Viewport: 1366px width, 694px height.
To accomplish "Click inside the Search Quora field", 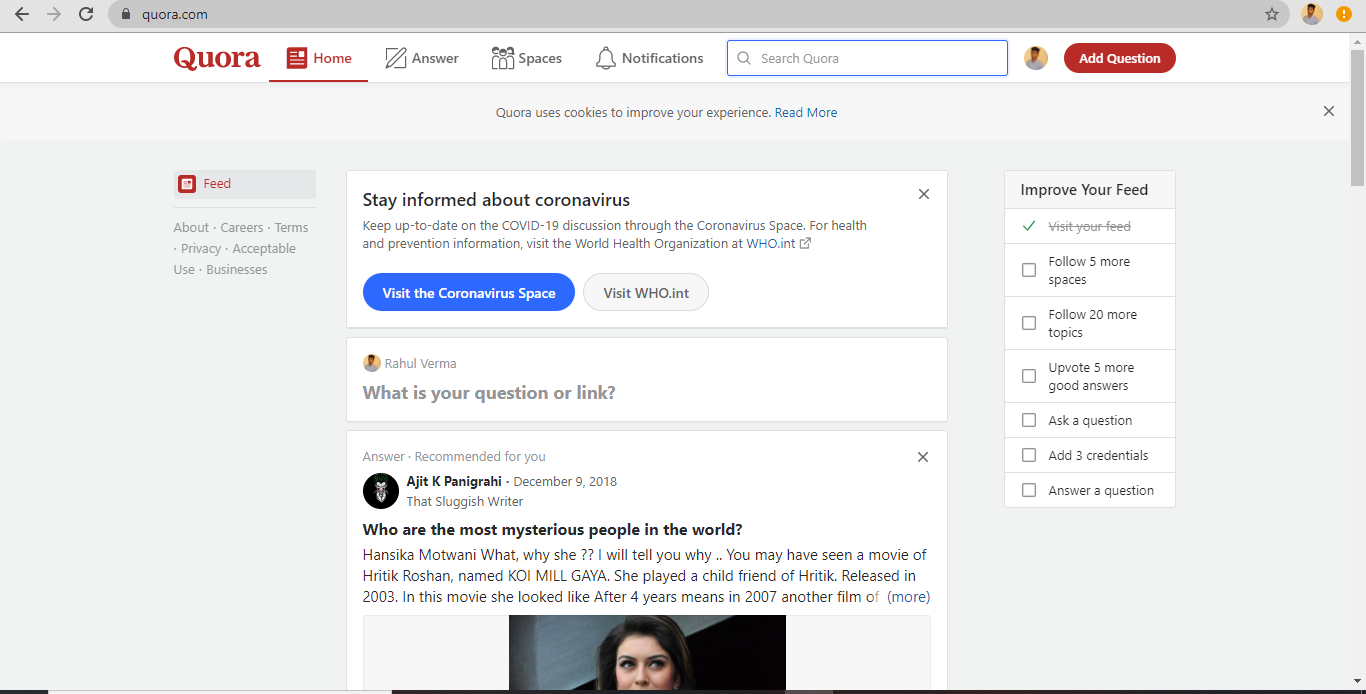I will [x=867, y=58].
